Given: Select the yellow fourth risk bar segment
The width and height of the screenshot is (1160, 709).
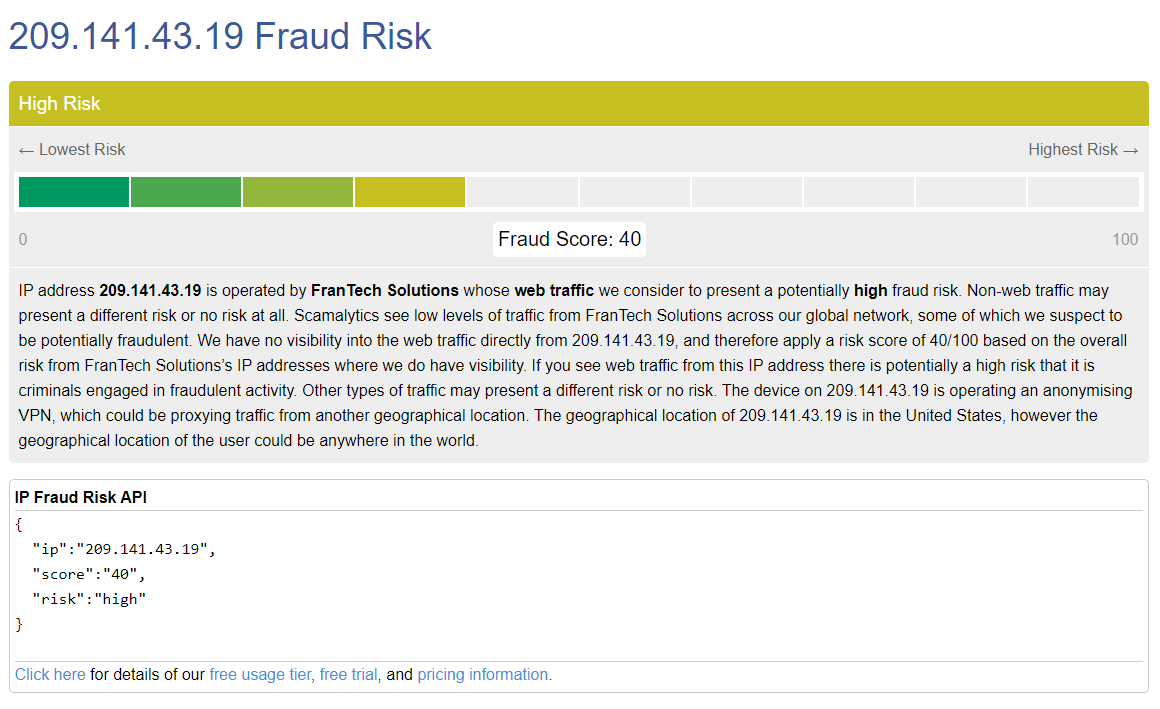Looking at the screenshot, I should pos(410,192).
